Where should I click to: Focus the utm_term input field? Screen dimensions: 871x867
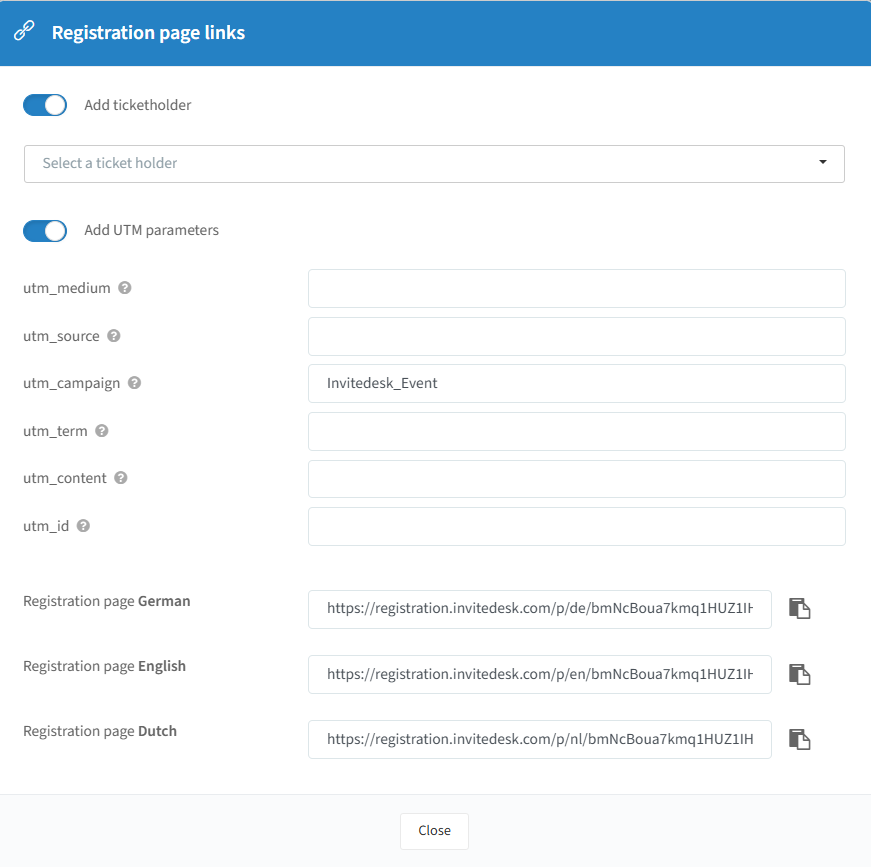point(577,431)
